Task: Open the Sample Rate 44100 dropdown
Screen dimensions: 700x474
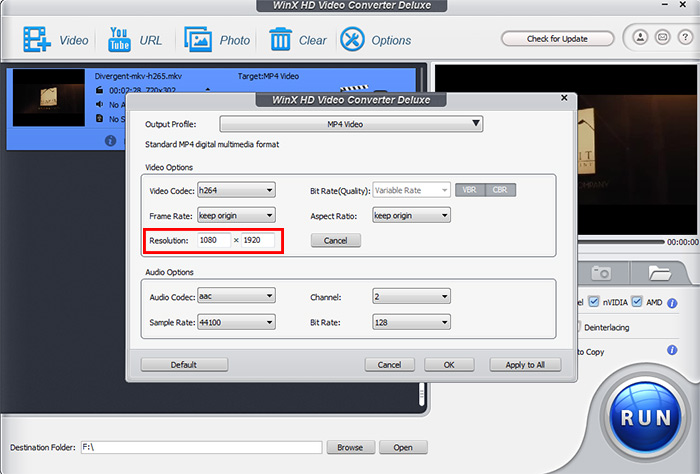Action: point(236,322)
